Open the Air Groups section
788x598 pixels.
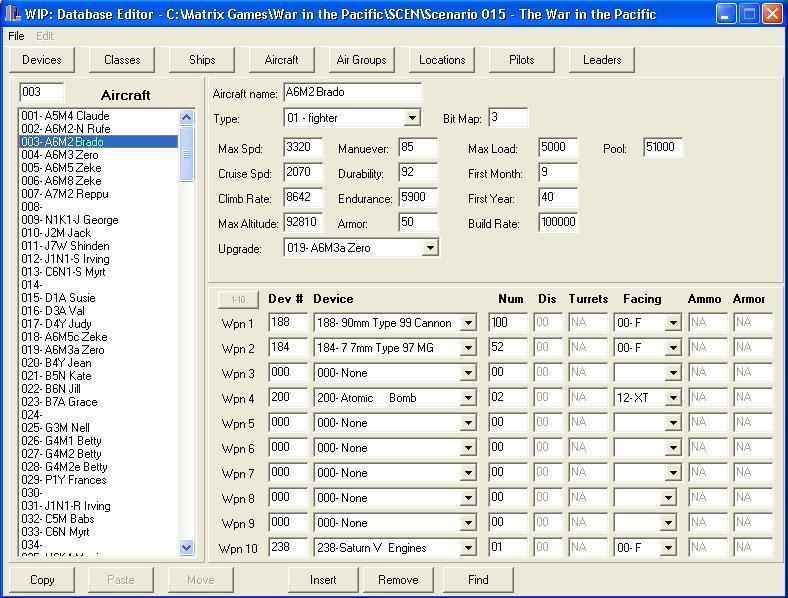pyautogui.click(x=361, y=60)
